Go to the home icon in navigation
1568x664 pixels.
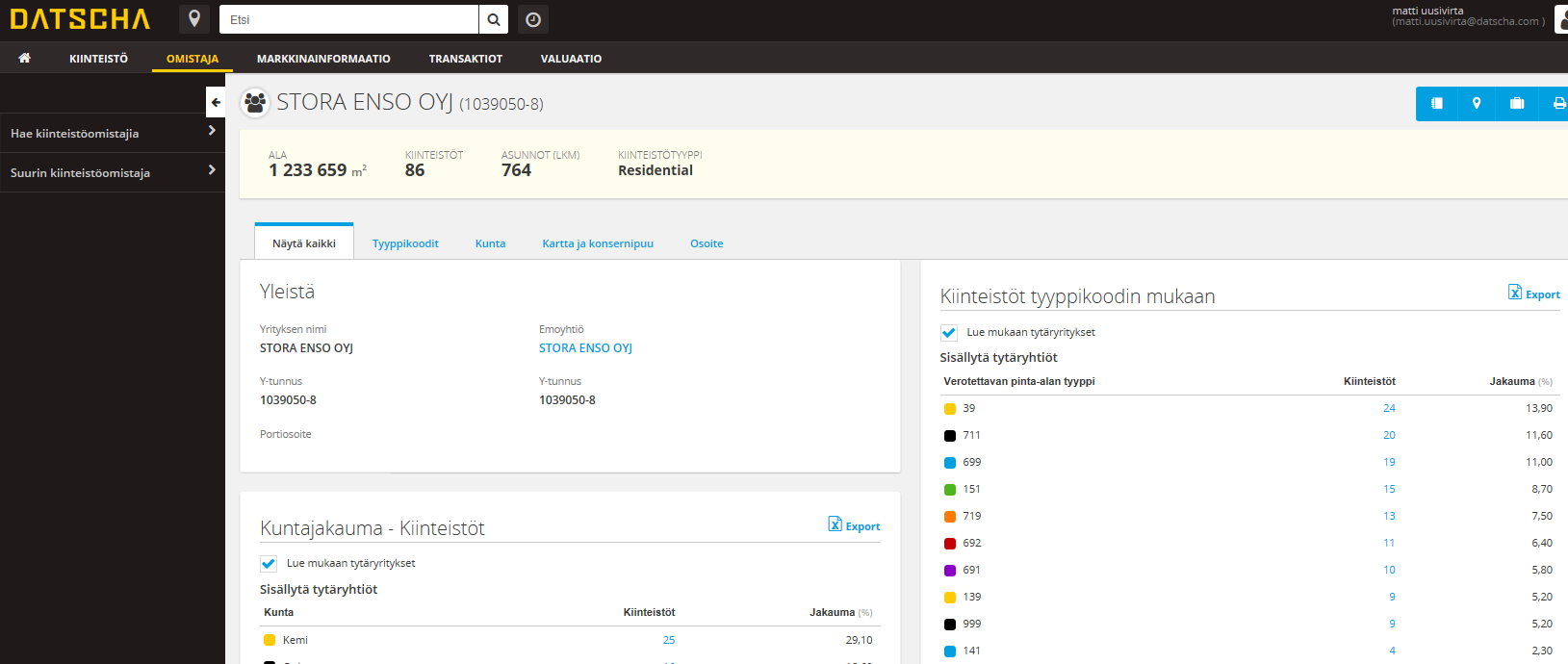click(25, 58)
